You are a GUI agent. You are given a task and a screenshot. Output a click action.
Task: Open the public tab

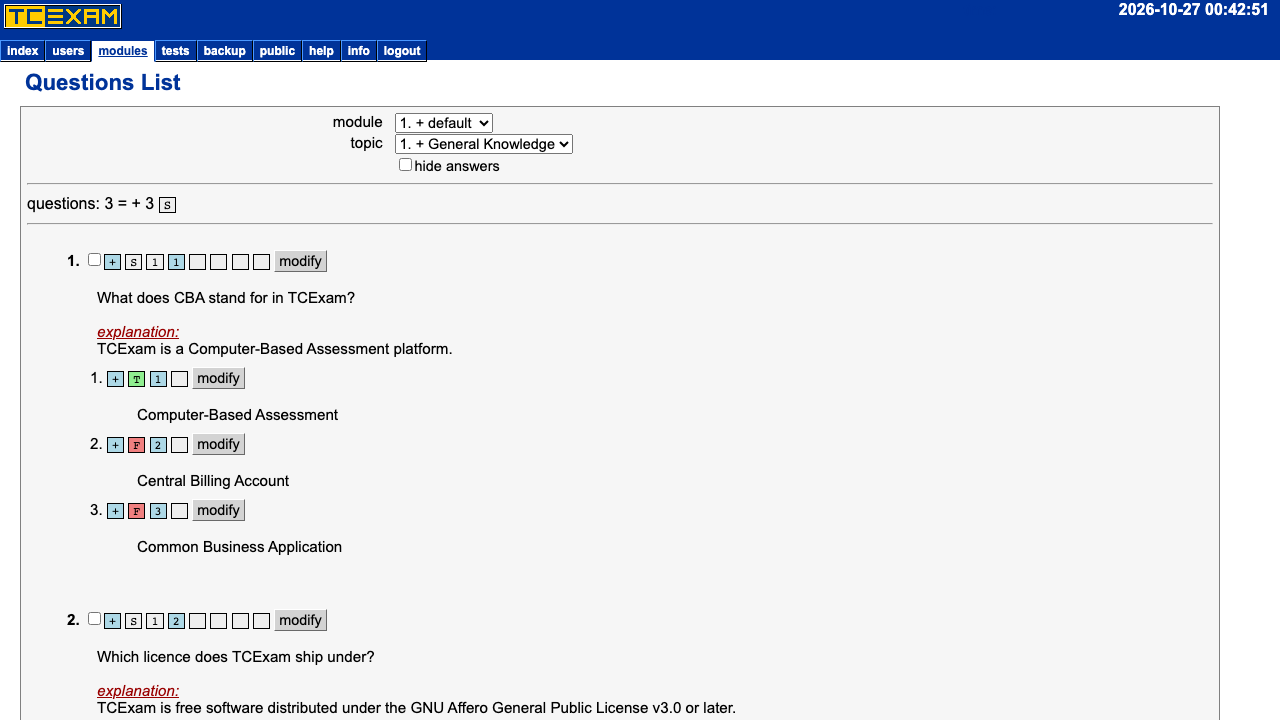tap(277, 51)
